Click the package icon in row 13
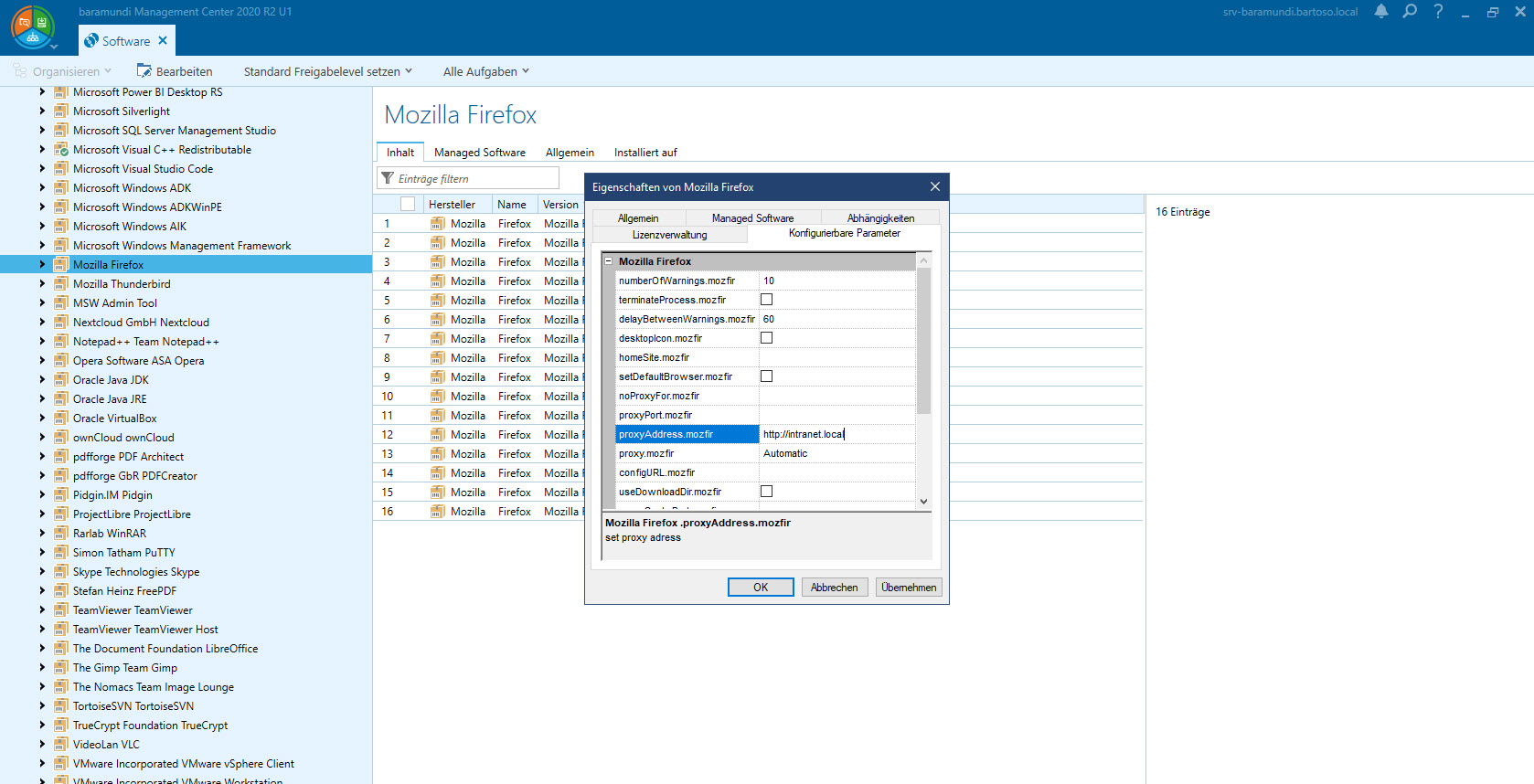The width and height of the screenshot is (1534, 784). [438, 454]
